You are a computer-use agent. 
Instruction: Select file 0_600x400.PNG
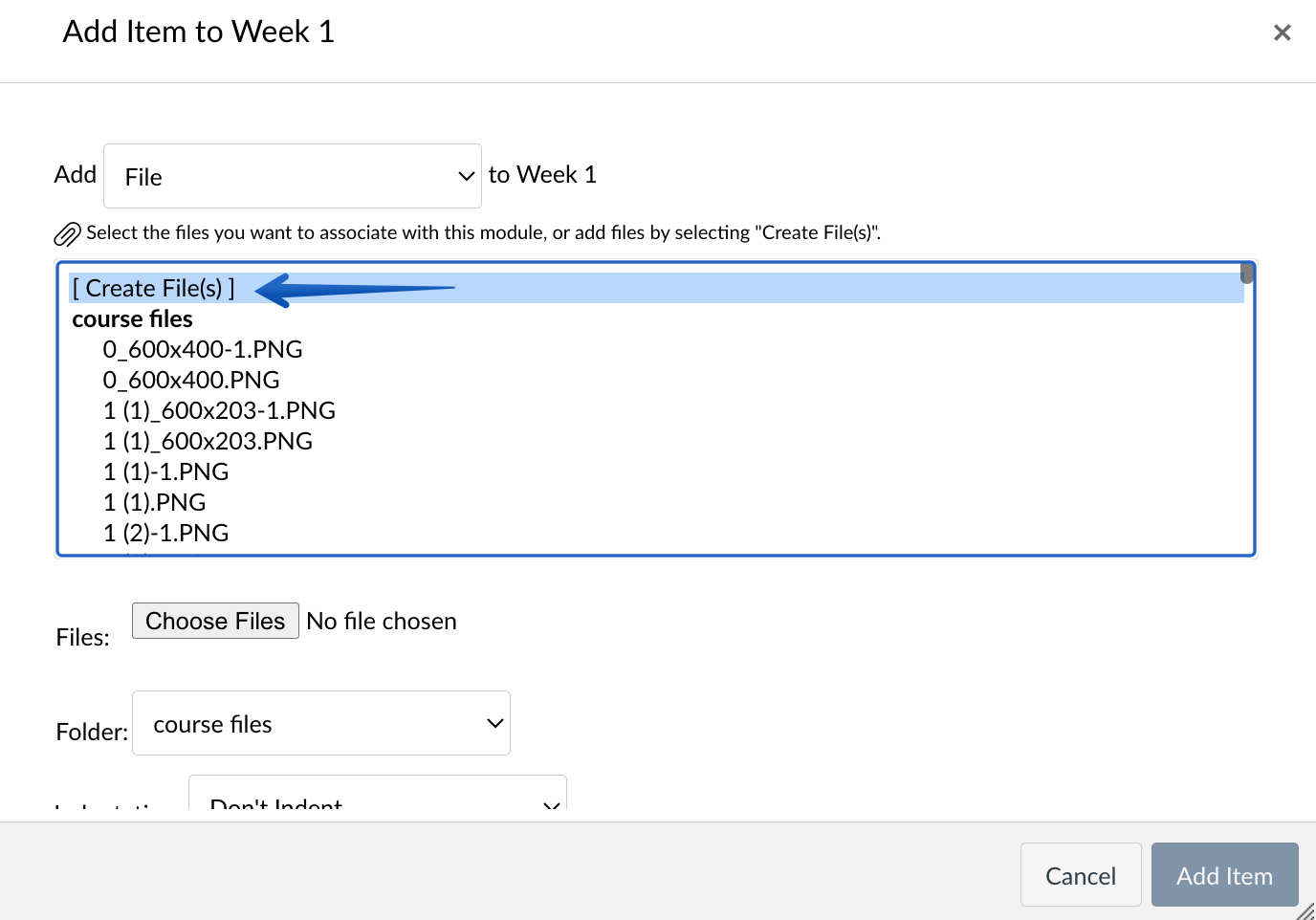(191, 380)
